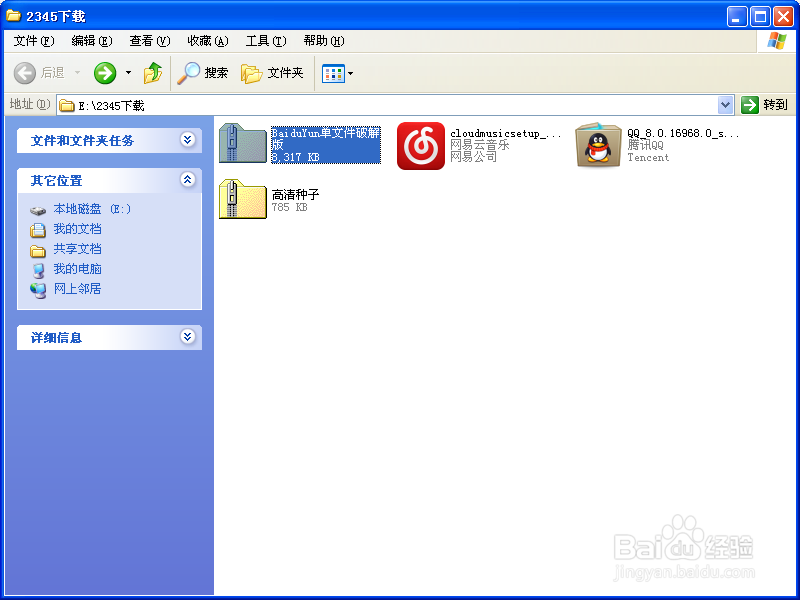The image size is (800, 600).
Task: Select the 高清种子 zip folder icon
Action: click(243, 199)
